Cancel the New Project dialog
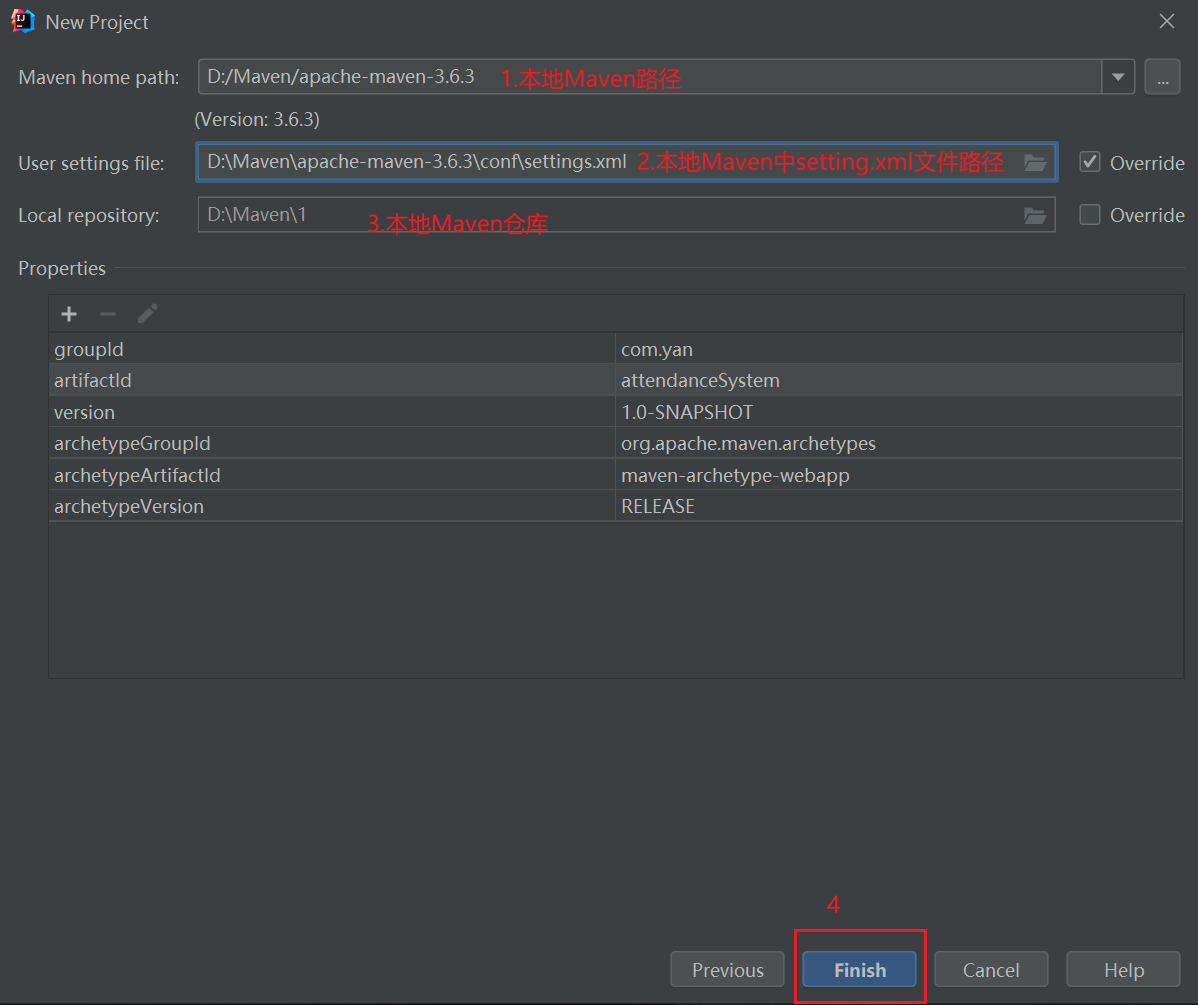1198x1005 pixels. 991,970
